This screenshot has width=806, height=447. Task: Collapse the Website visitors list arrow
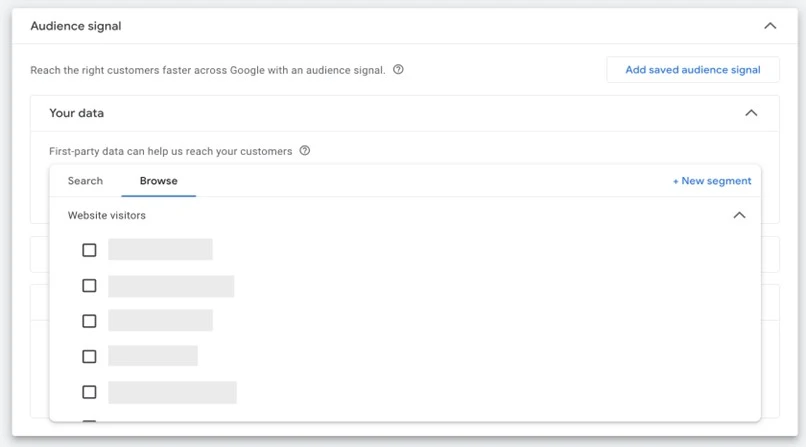tap(739, 215)
